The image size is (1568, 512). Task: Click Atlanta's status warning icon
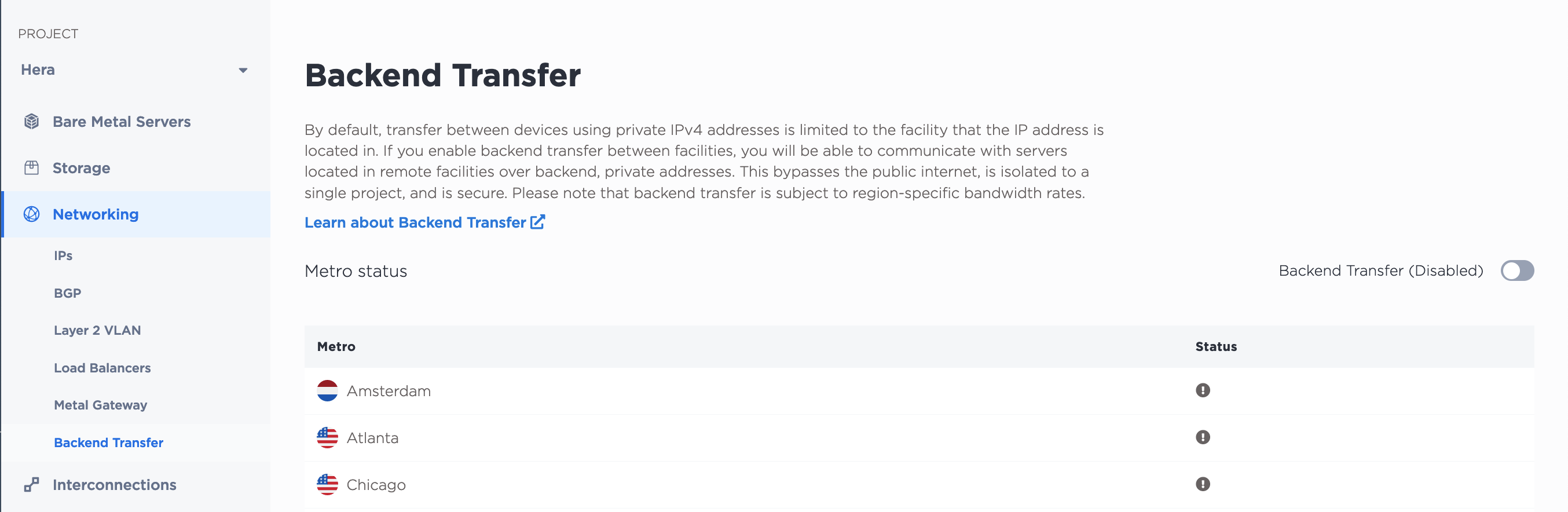coord(1202,437)
